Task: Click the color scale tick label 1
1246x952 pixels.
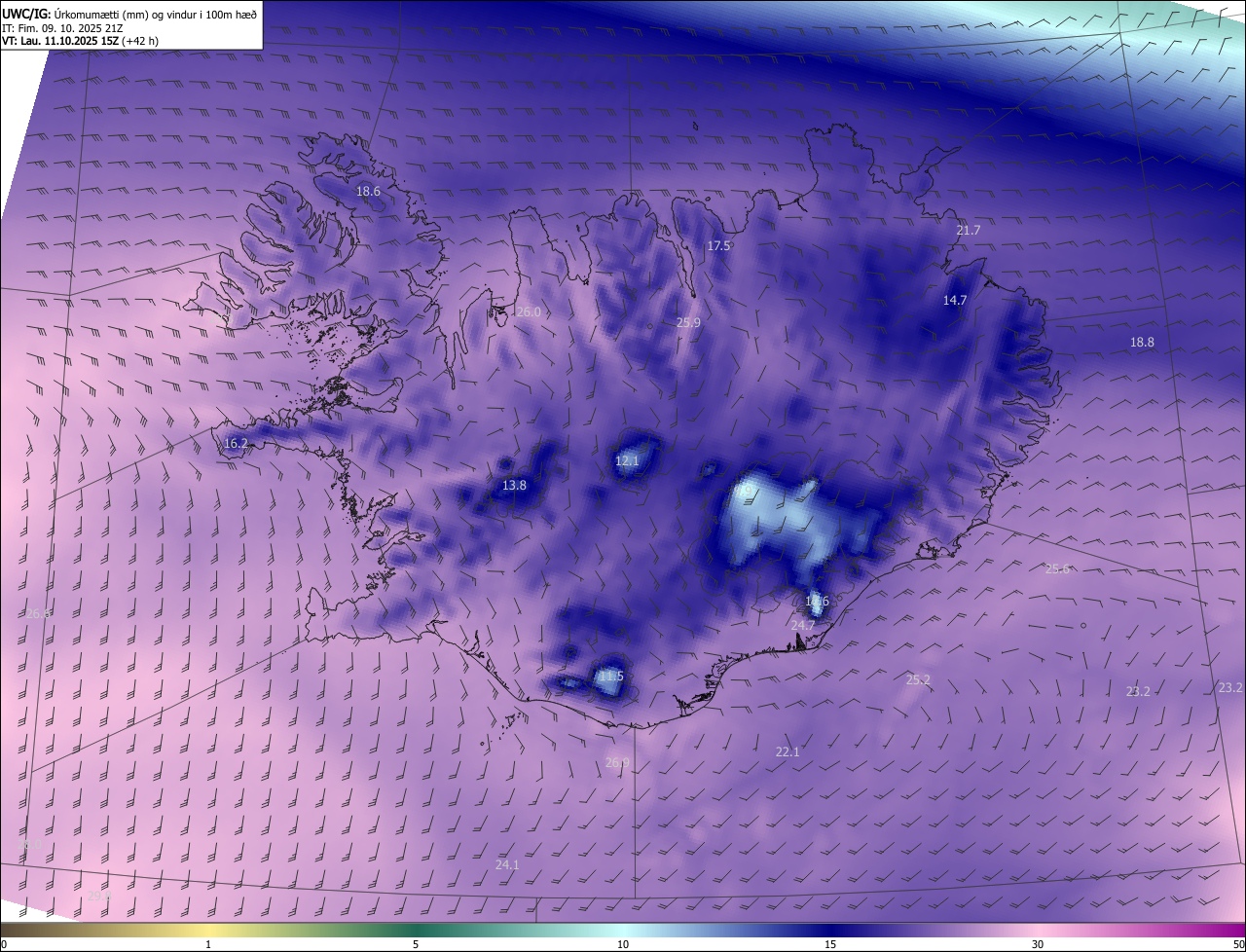Action: click(208, 945)
